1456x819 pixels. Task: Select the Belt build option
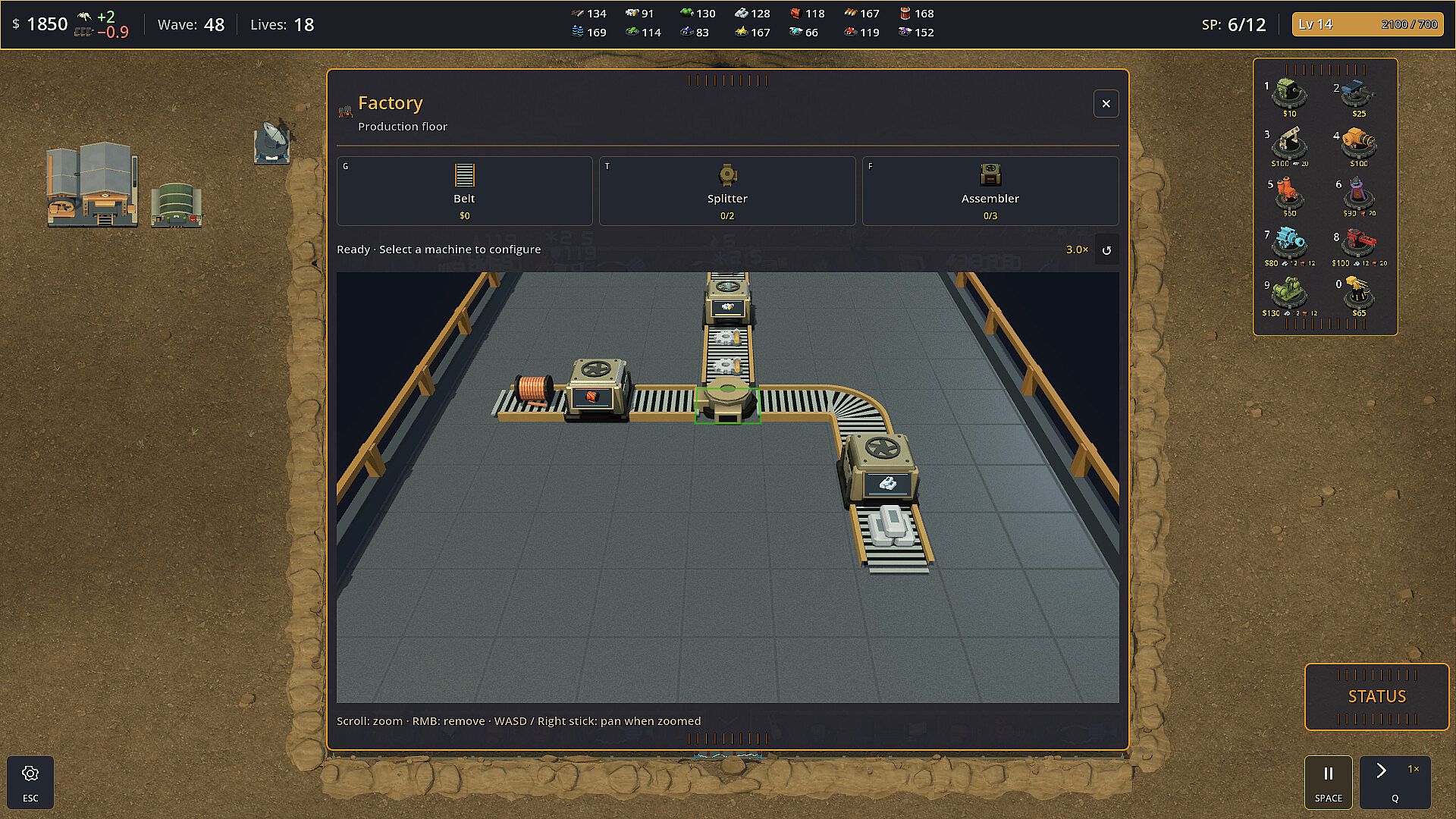464,191
